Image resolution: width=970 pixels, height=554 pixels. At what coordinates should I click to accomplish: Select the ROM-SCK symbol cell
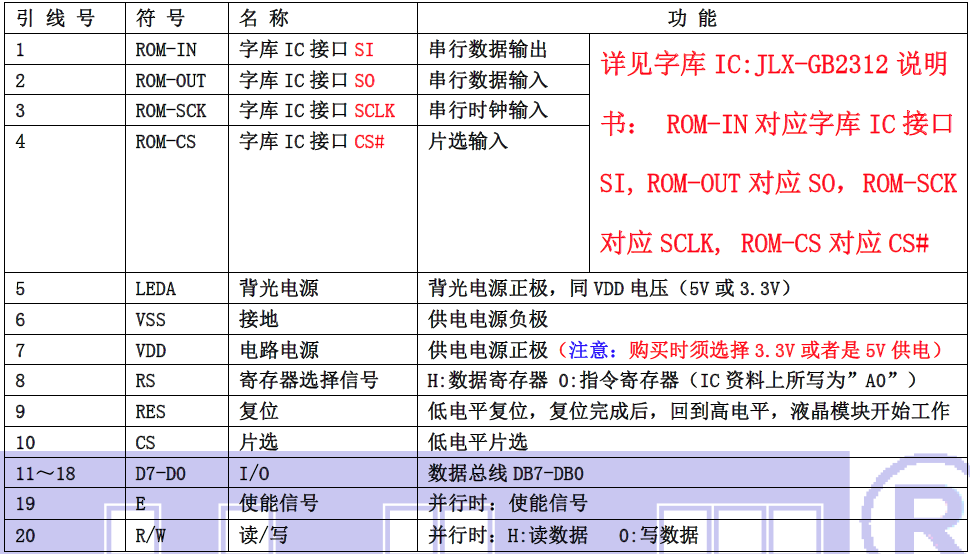point(170,111)
